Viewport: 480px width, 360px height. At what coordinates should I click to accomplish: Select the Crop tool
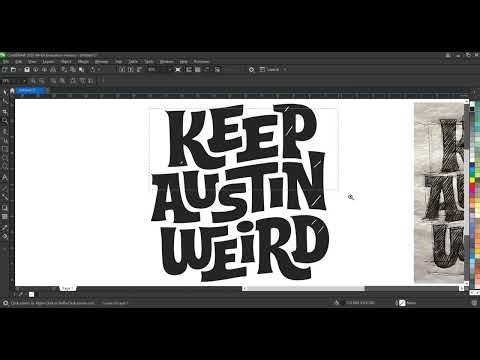point(5,111)
